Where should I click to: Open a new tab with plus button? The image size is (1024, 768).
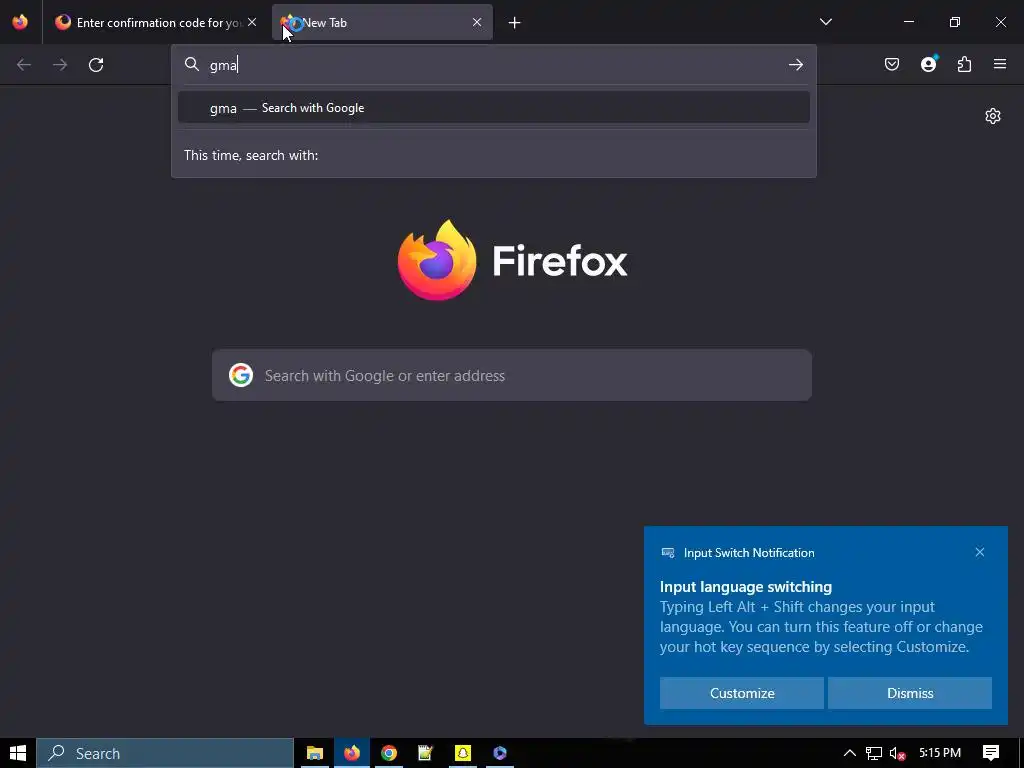pos(515,23)
